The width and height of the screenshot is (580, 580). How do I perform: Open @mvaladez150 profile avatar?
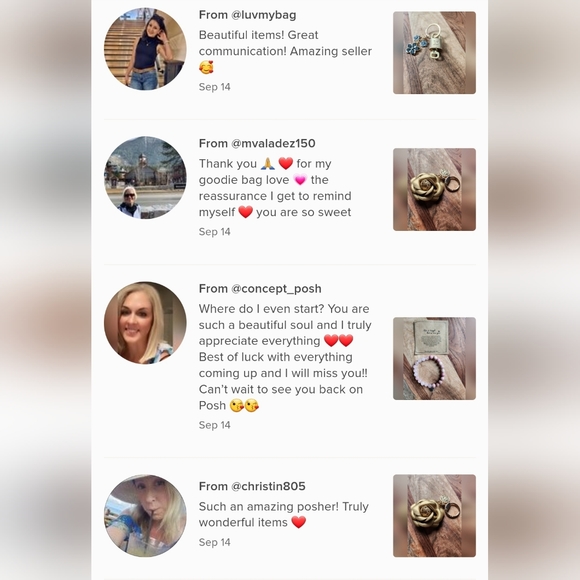(145, 178)
